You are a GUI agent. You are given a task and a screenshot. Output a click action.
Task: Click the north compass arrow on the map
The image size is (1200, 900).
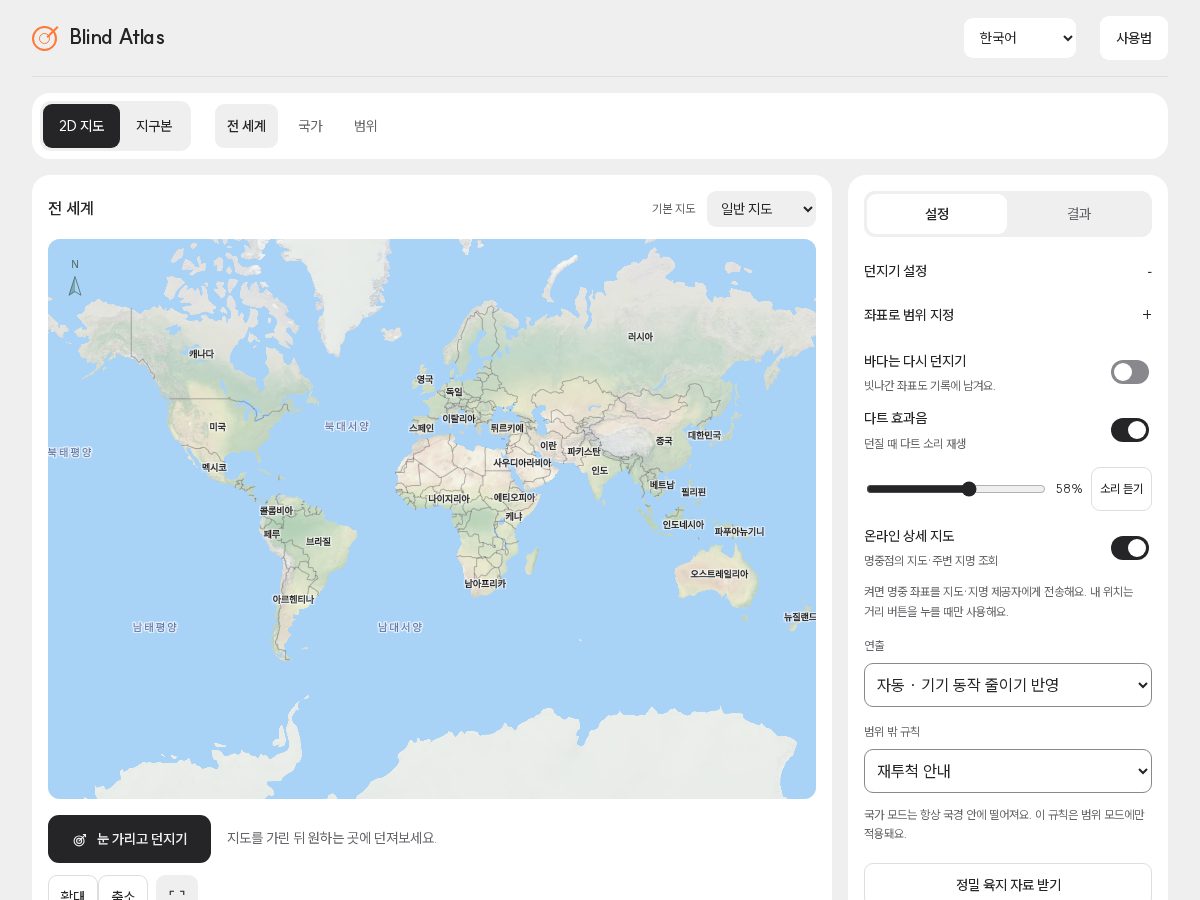75,286
